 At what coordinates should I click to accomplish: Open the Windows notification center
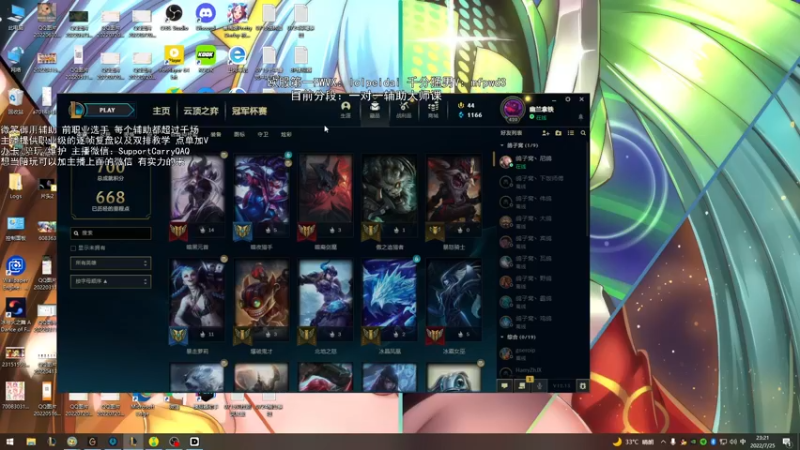(787, 441)
